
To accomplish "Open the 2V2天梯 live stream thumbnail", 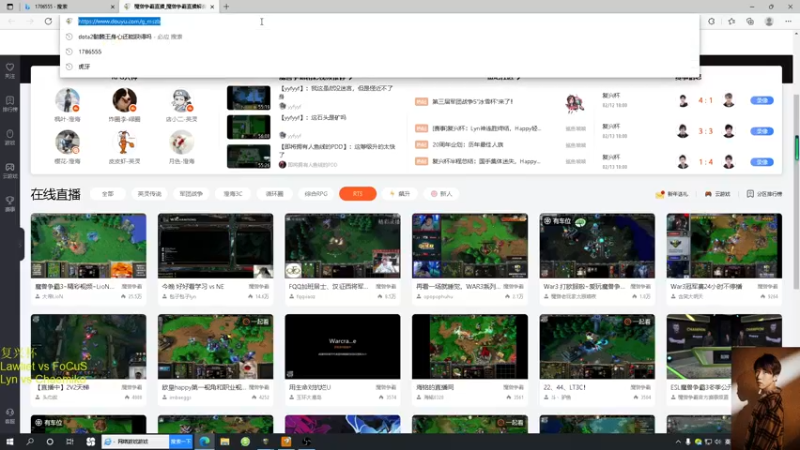I will tap(88, 346).
